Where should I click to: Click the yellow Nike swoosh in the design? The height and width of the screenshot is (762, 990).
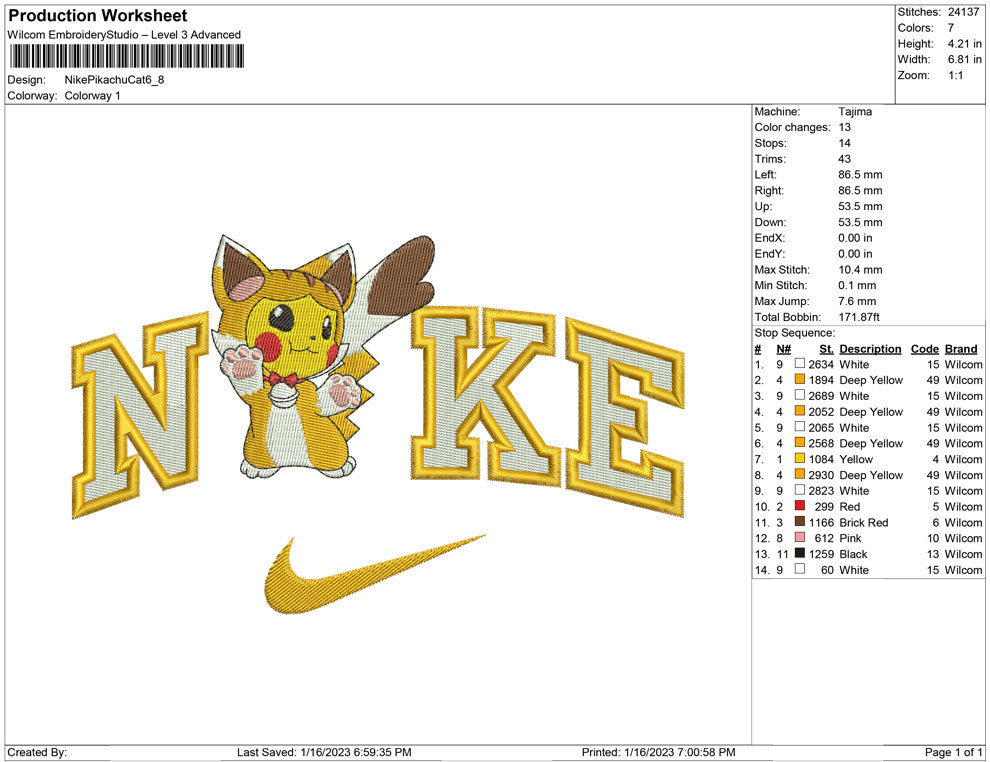(373, 574)
